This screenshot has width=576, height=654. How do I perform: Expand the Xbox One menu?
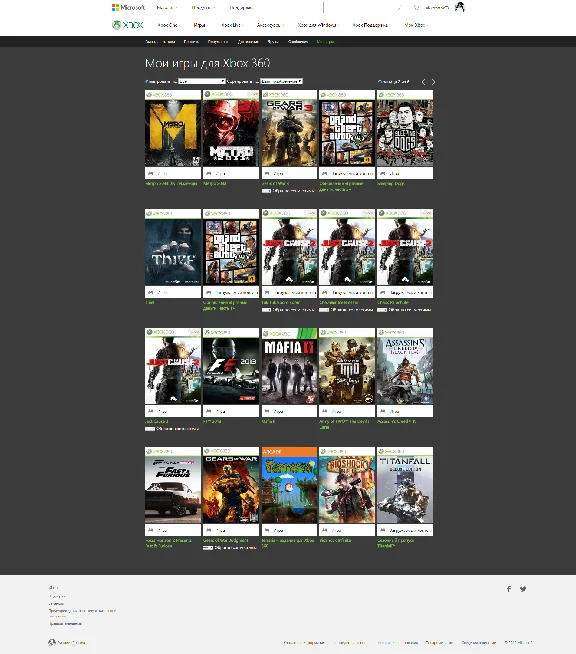coord(169,25)
